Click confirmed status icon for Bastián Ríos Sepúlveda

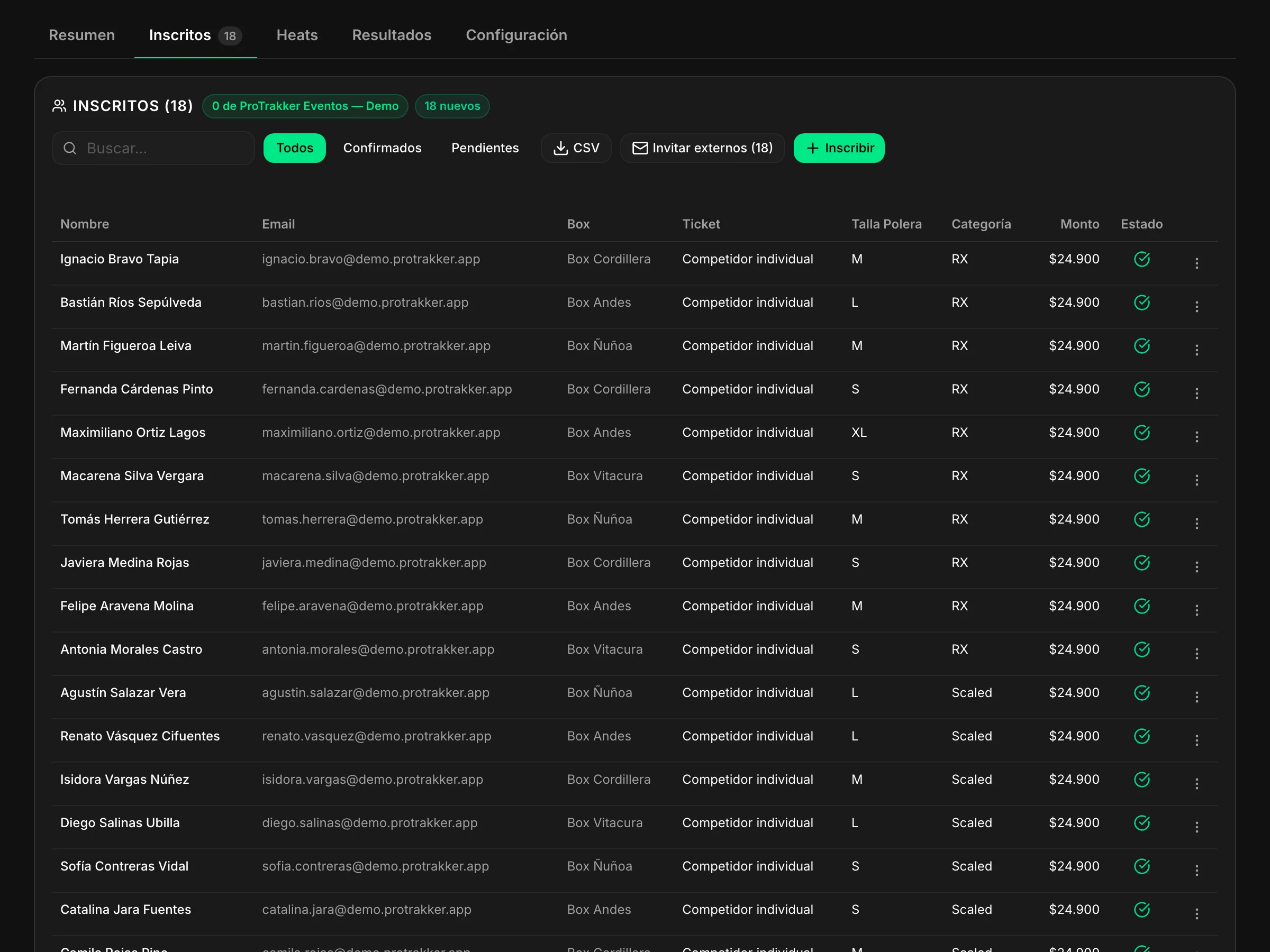click(x=1141, y=303)
